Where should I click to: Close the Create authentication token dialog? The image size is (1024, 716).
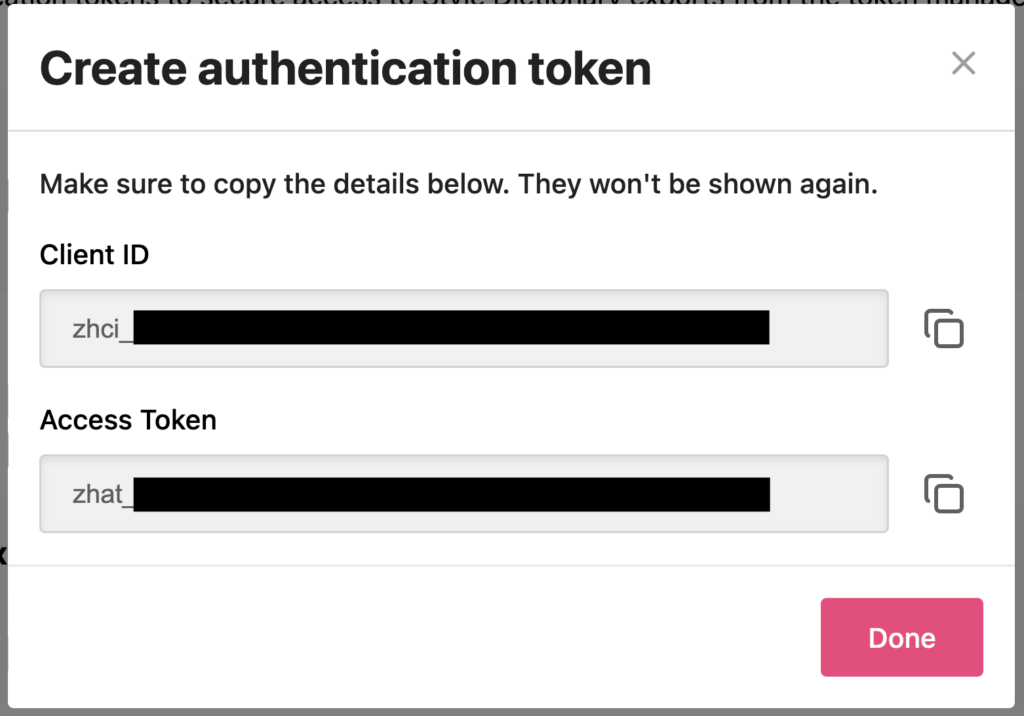click(963, 63)
